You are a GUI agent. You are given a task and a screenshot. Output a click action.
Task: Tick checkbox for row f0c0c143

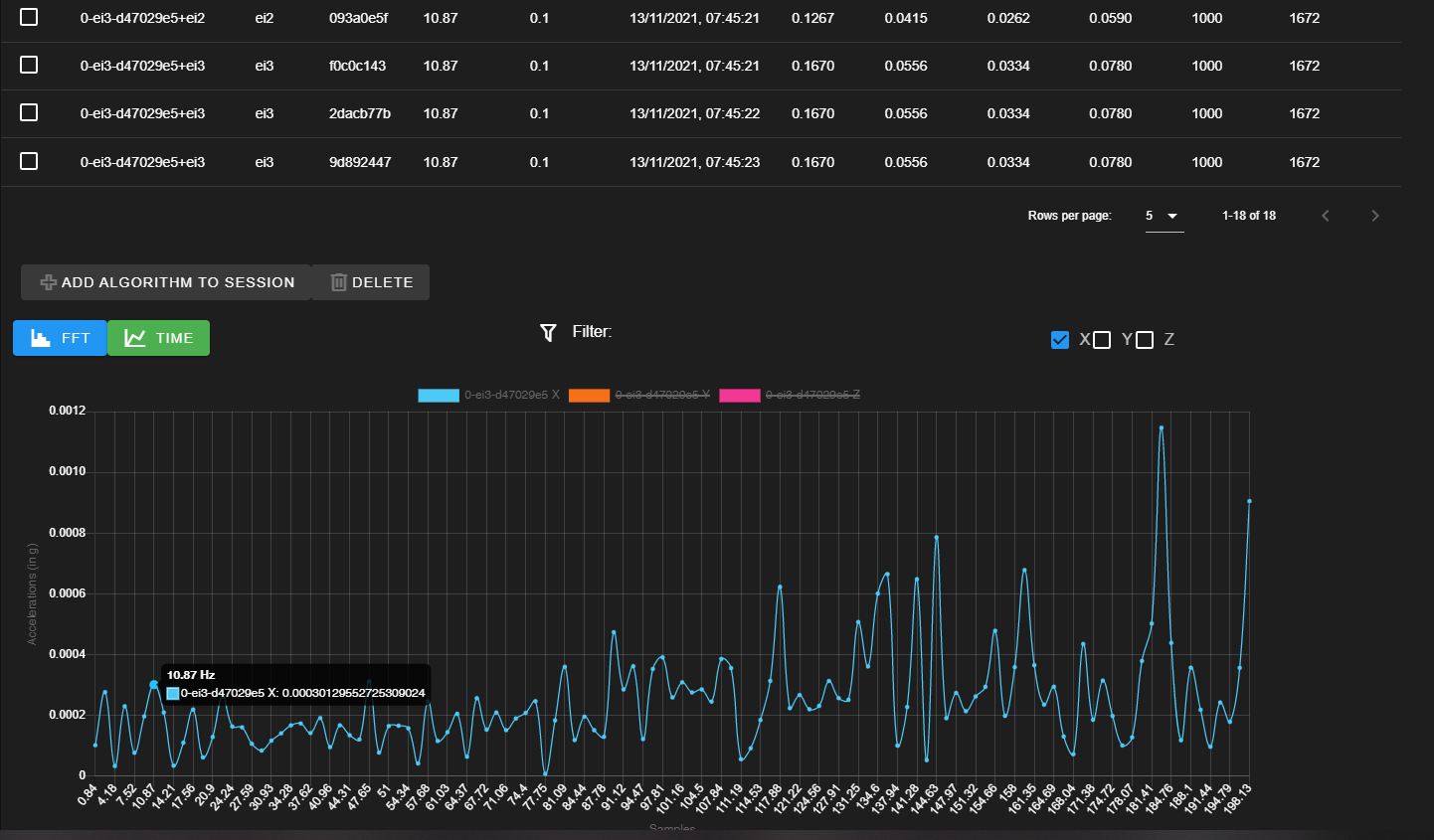(x=29, y=65)
